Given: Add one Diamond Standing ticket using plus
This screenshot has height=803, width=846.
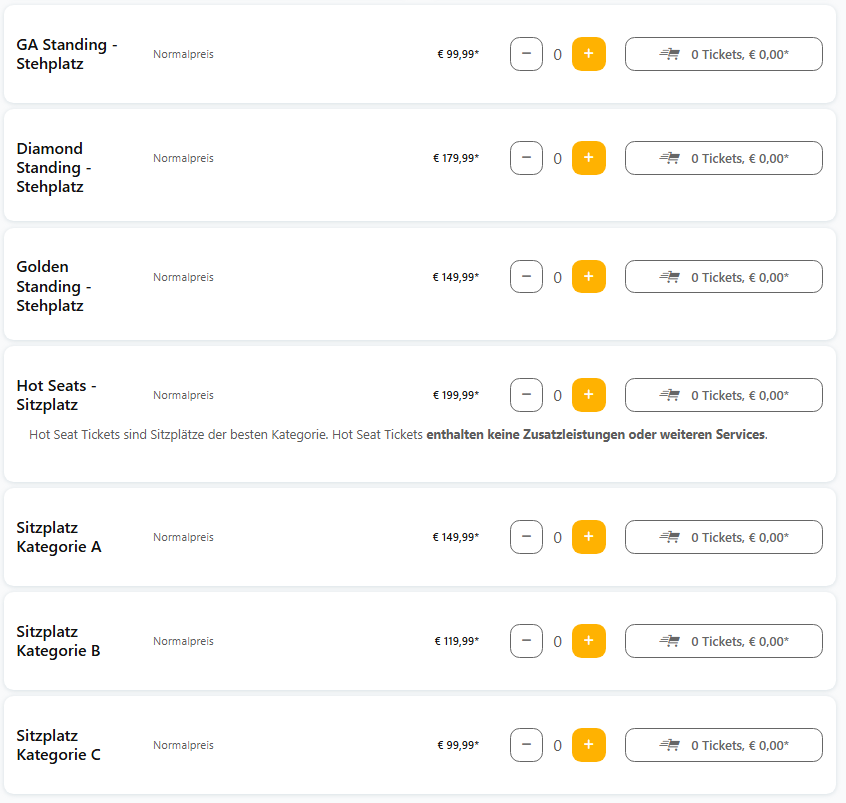Looking at the screenshot, I should (588, 158).
